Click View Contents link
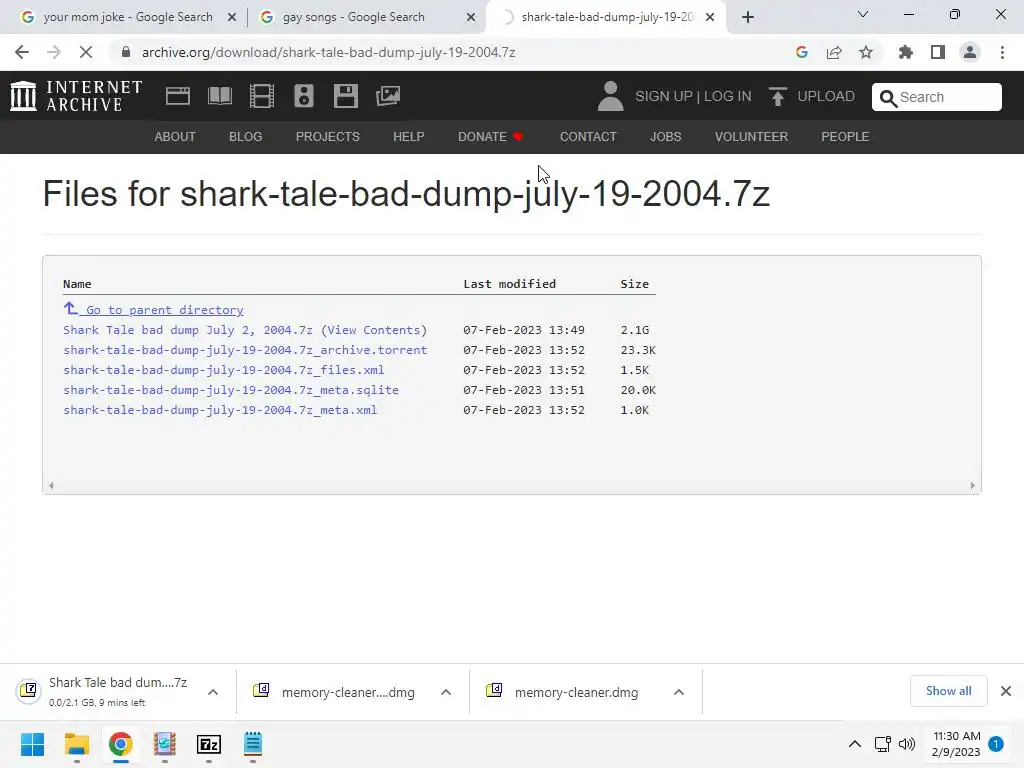The width and height of the screenshot is (1024, 768). [x=373, y=330]
